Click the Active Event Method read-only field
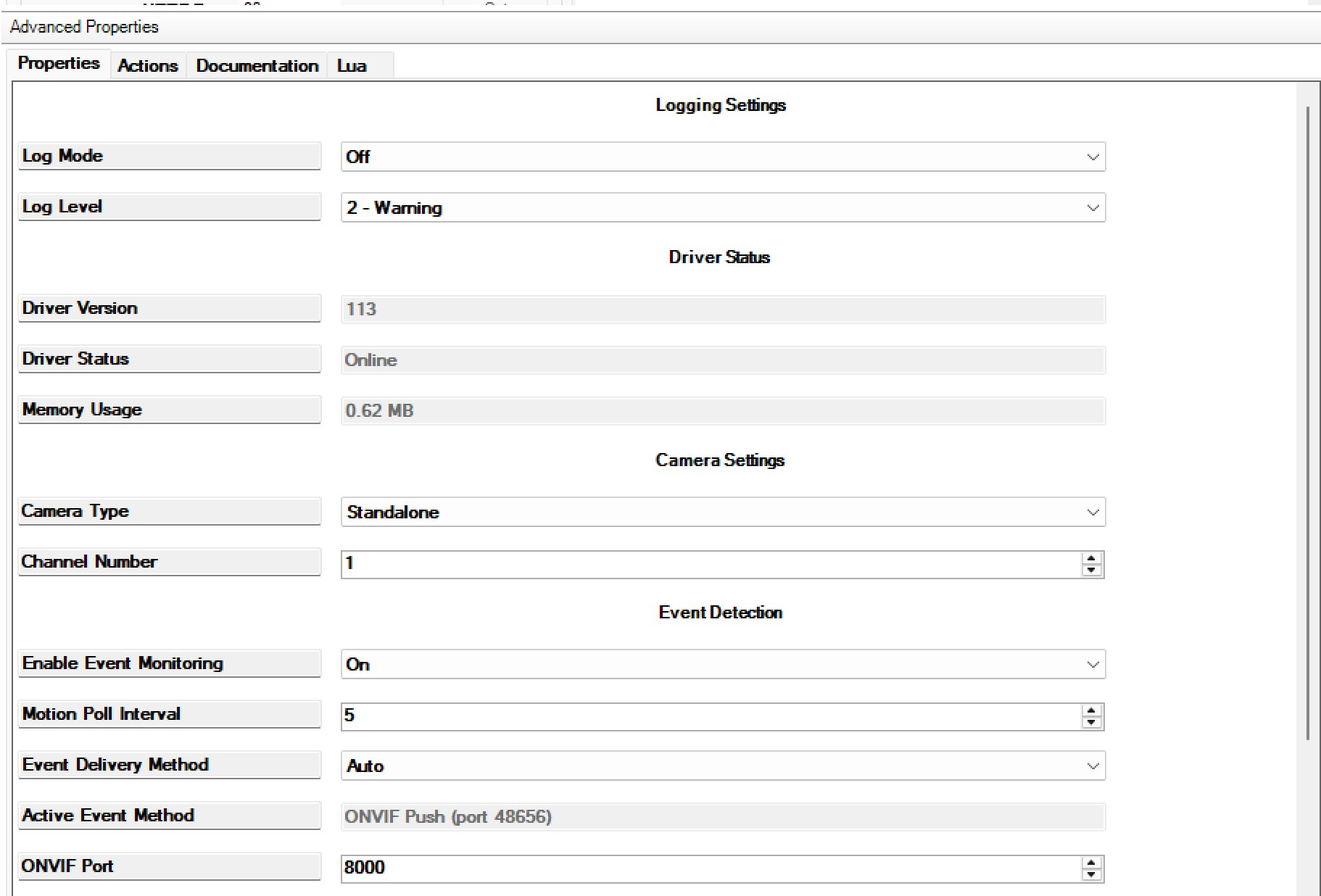 pyautogui.click(x=722, y=817)
